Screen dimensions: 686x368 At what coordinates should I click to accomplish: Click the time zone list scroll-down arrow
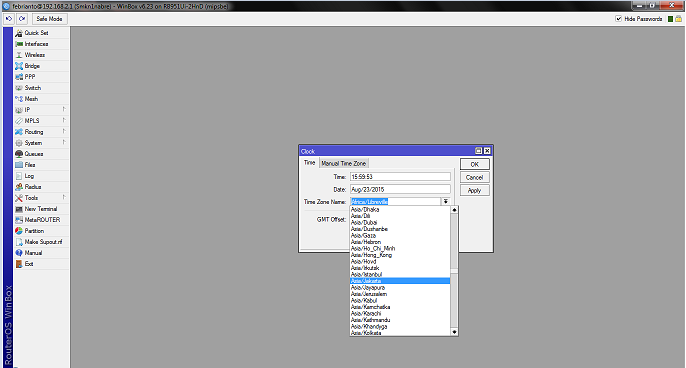(454, 332)
